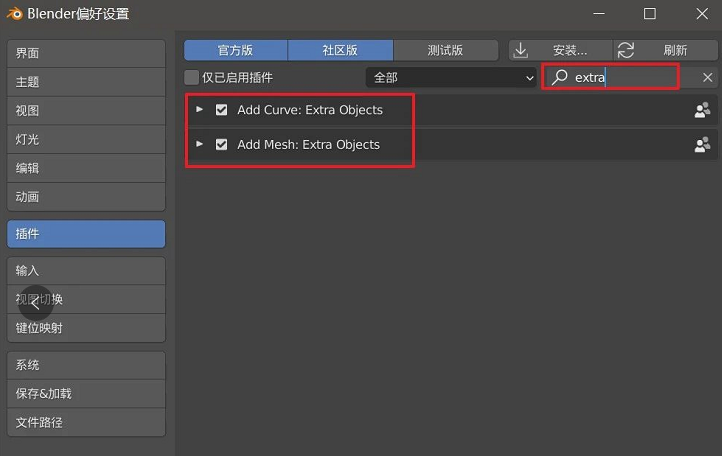Open the 视图切换 preferences section
This screenshot has height=456, width=722.
(x=86, y=299)
